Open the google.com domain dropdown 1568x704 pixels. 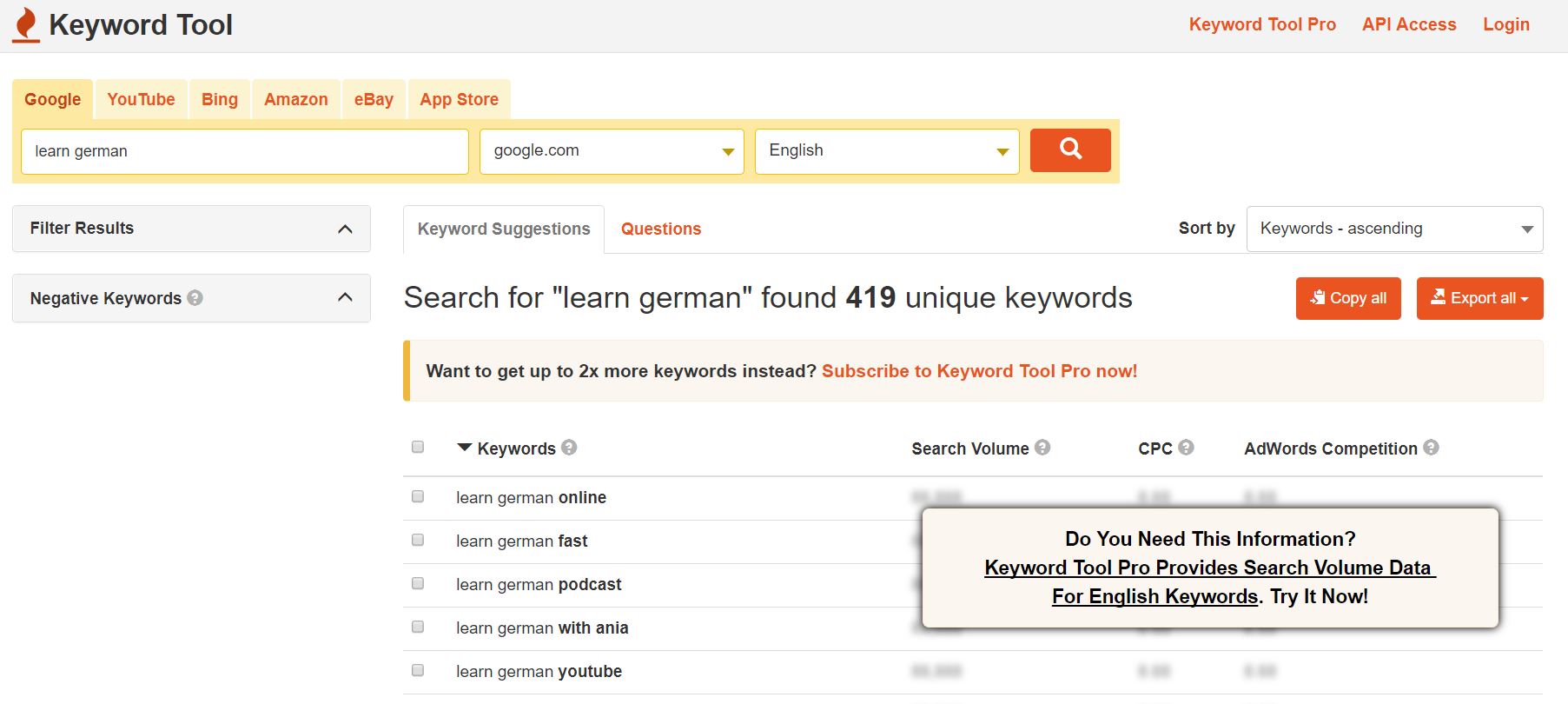coord(612,151)
